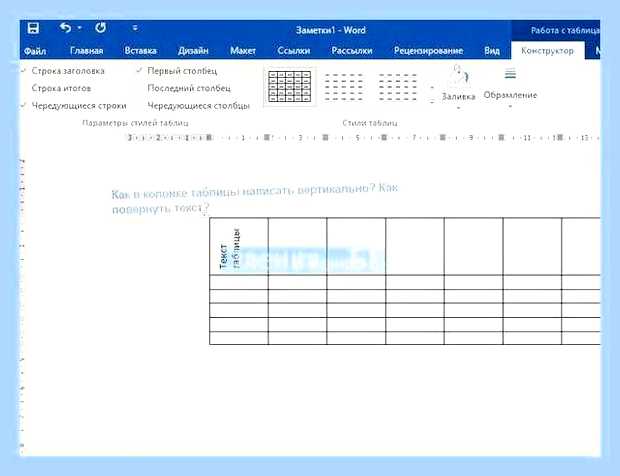Switch to the Вставка tab
620x476 pixels.
(x=140, y=51)
